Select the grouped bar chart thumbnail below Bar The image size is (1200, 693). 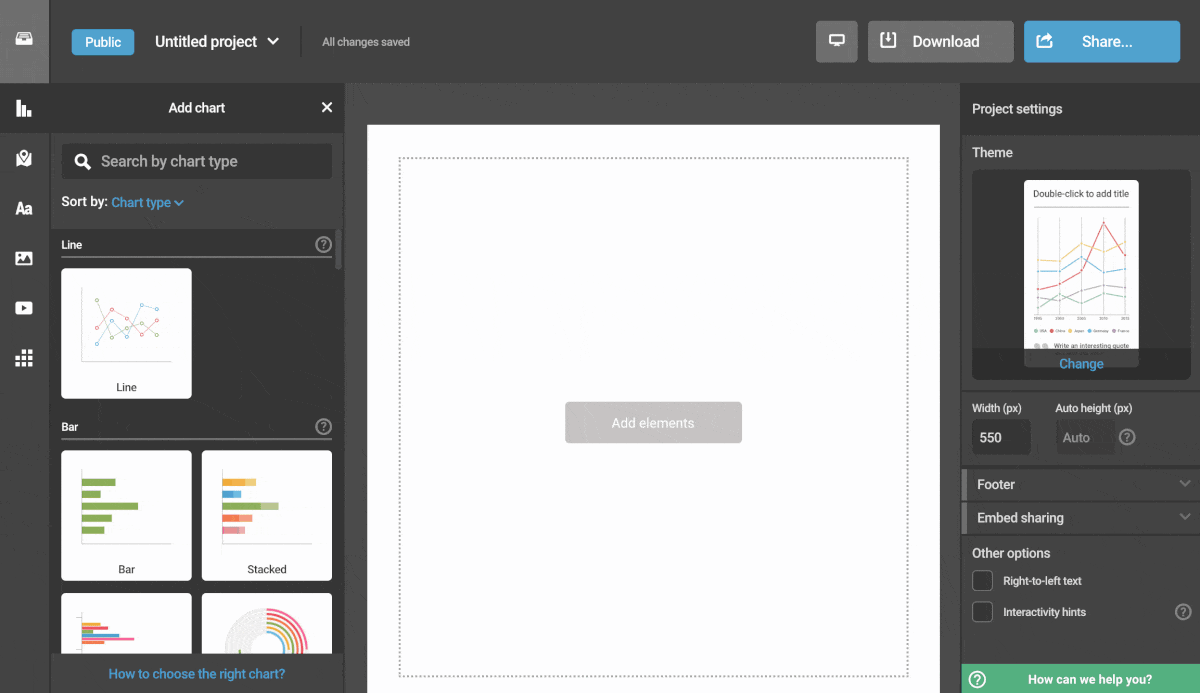click(126, 624)
